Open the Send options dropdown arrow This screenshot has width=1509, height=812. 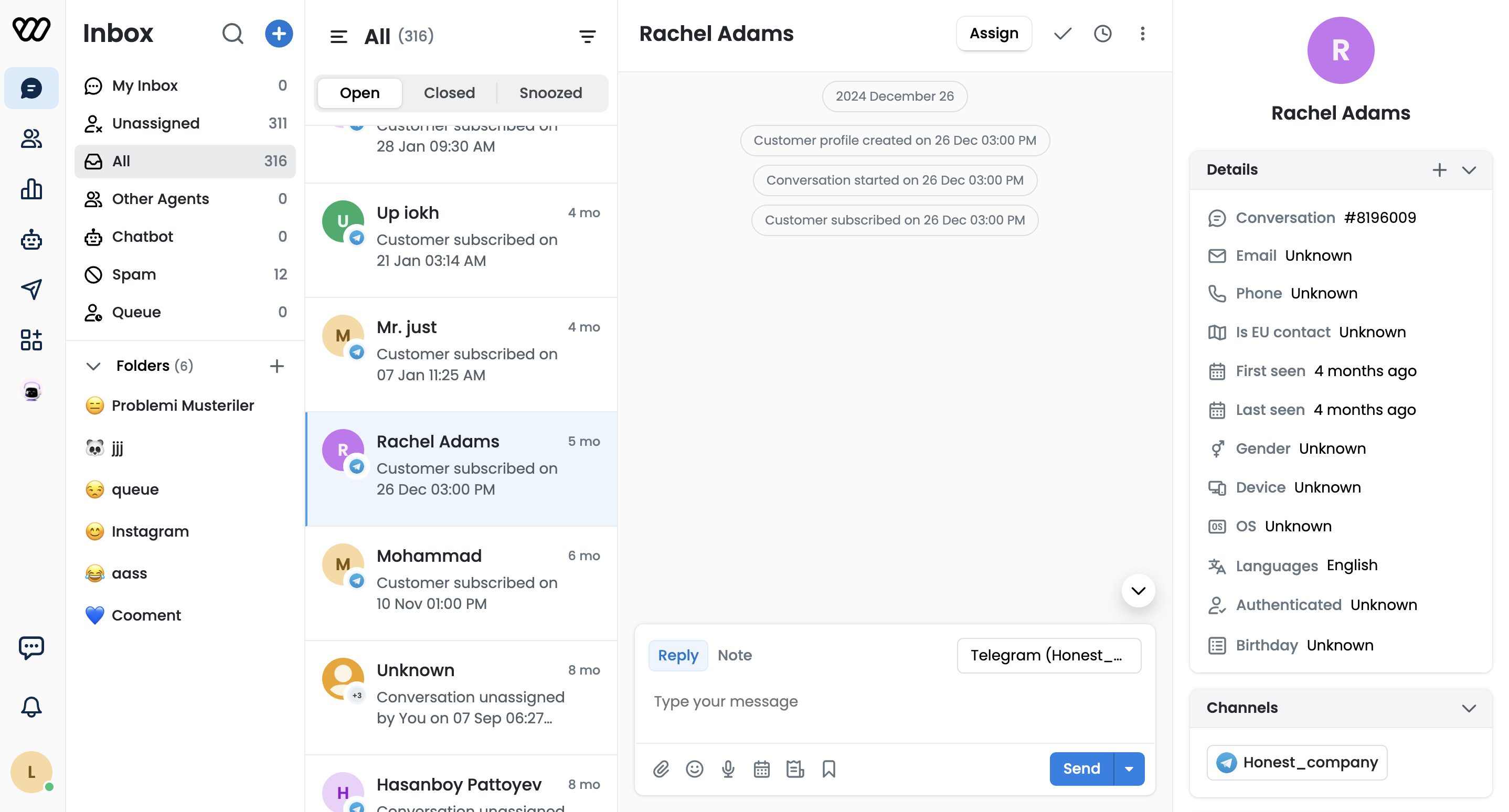pos(1129,768)
